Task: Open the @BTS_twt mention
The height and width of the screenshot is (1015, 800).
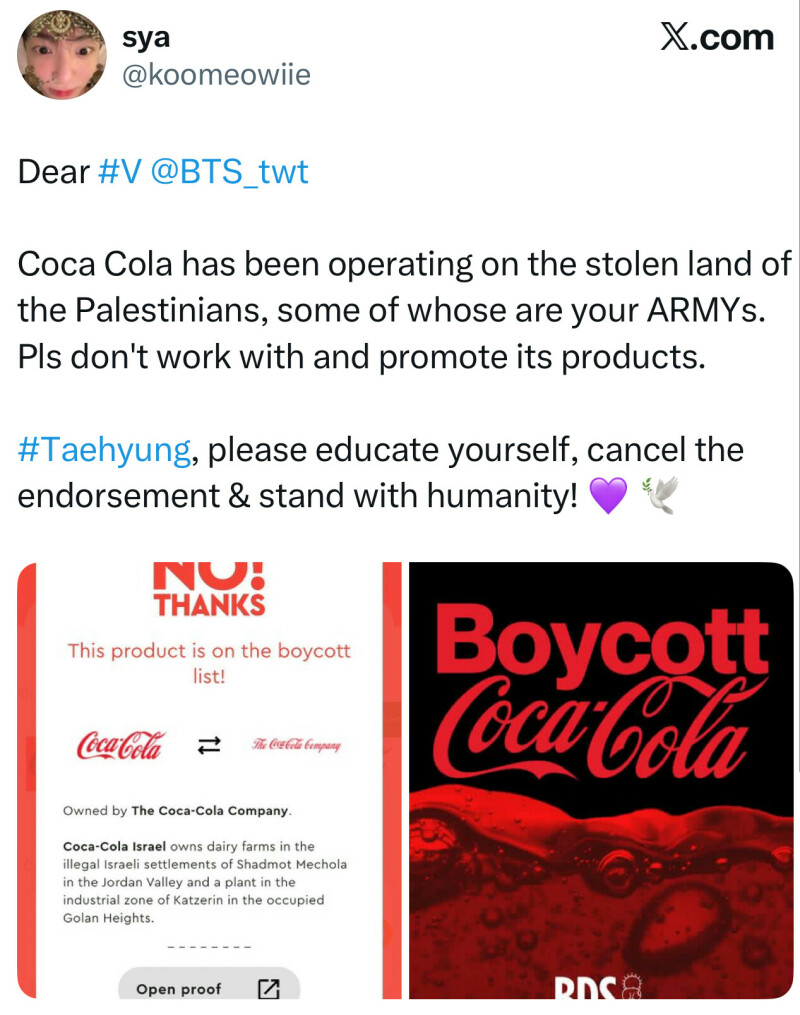Action: [230, 172]
